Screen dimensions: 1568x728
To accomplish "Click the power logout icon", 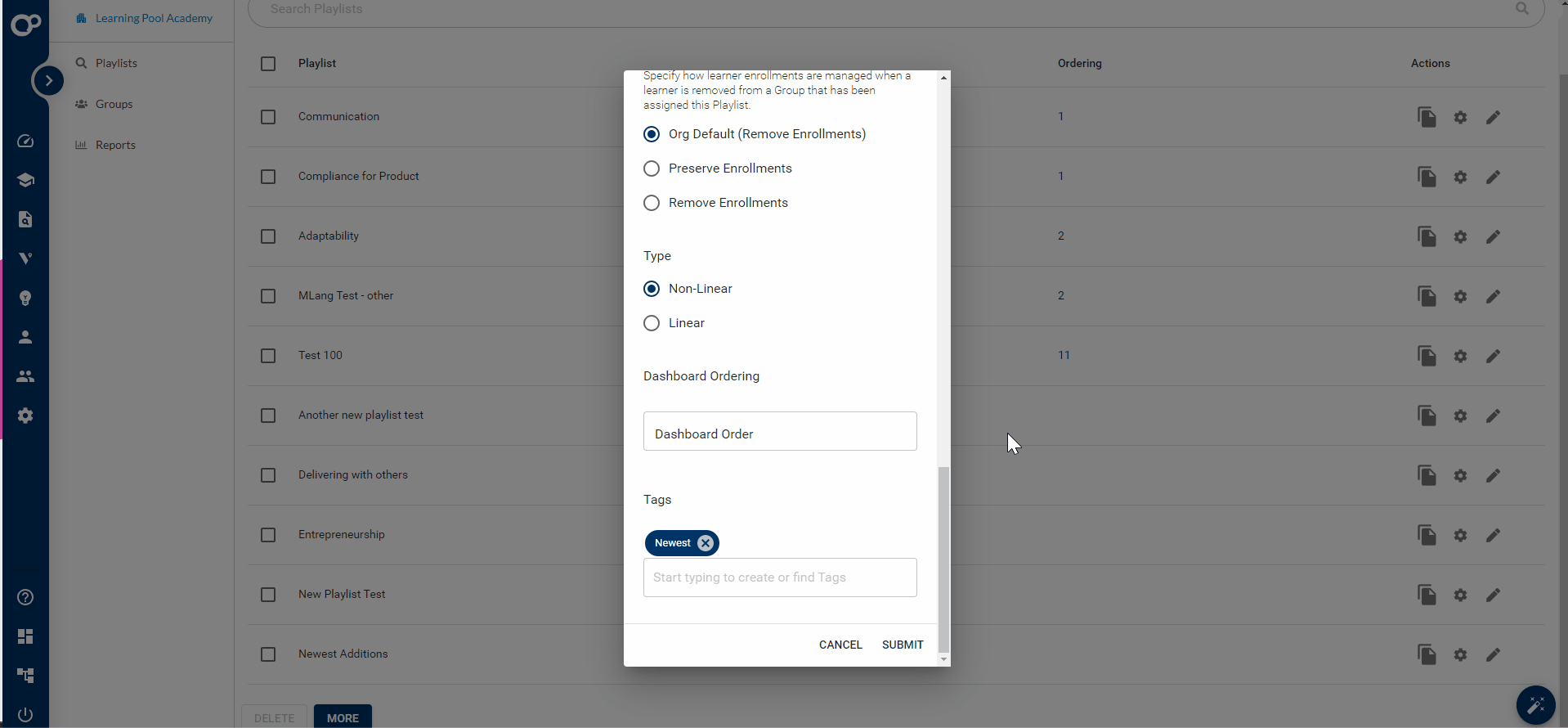I will pos(25,715).
